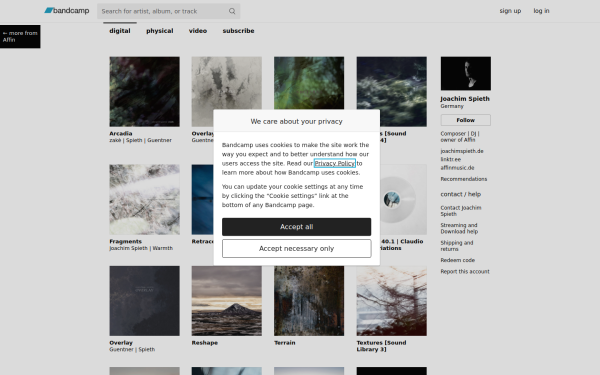Click the Joachim Spieth artist name

(x=465, y=99)
